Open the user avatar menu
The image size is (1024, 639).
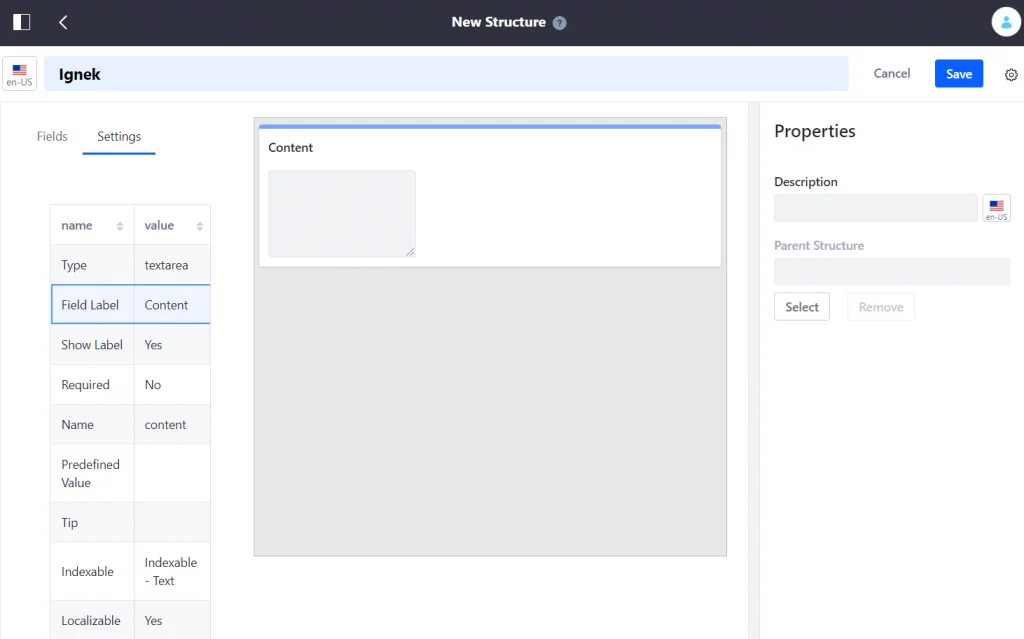pyautogui.click(x=1006, y=22)
